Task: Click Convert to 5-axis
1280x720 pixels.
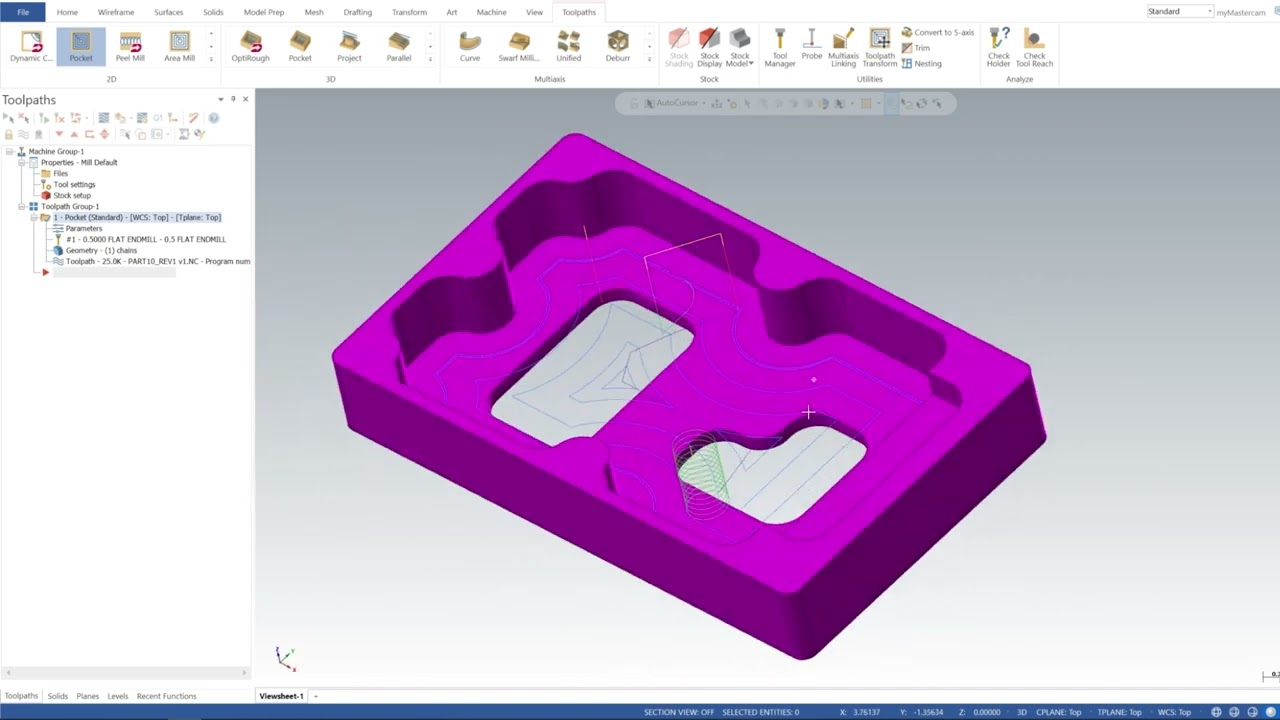Action: pos(938,32)
